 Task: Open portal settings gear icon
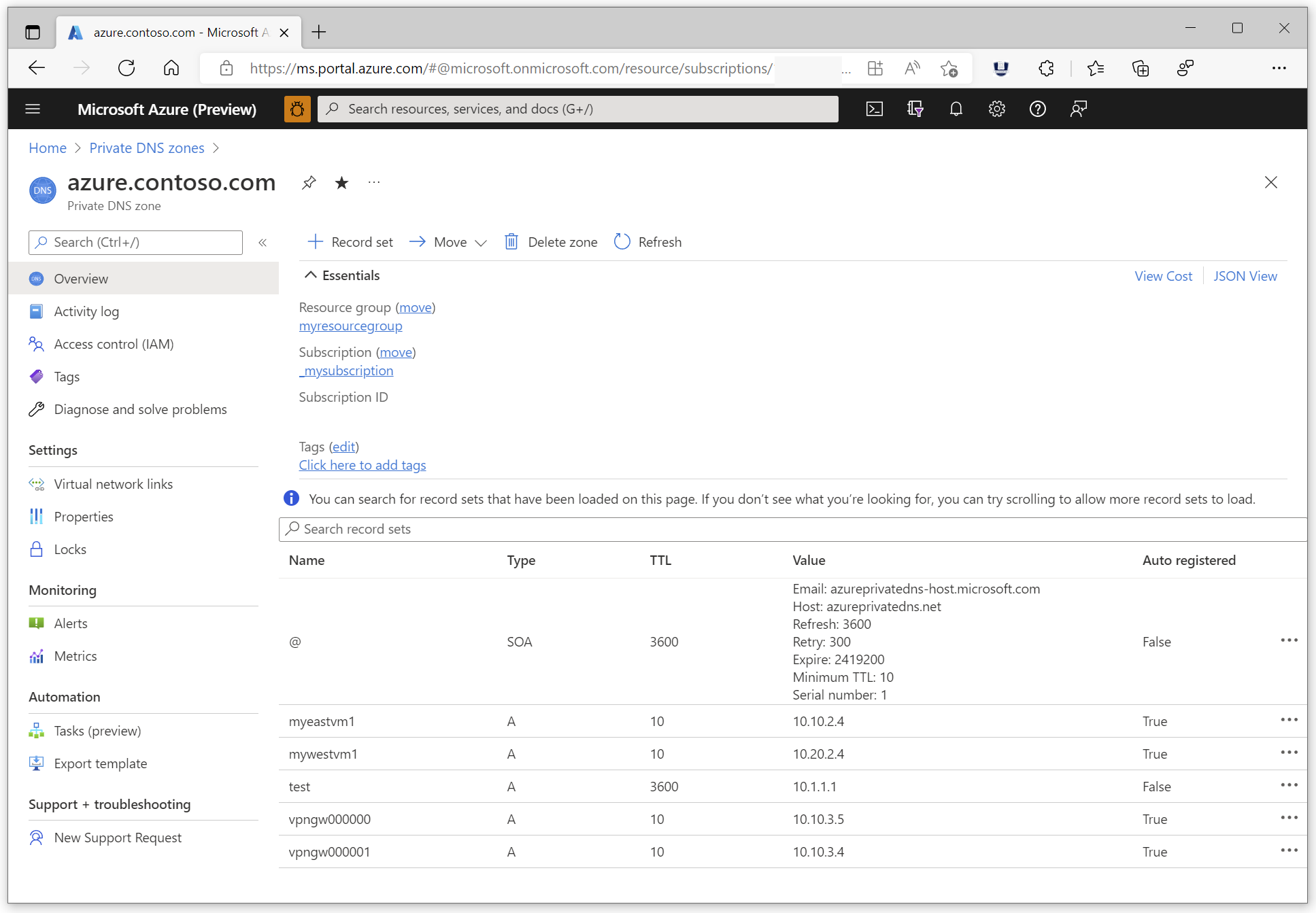pyautogui.click(x=996, y=109)
